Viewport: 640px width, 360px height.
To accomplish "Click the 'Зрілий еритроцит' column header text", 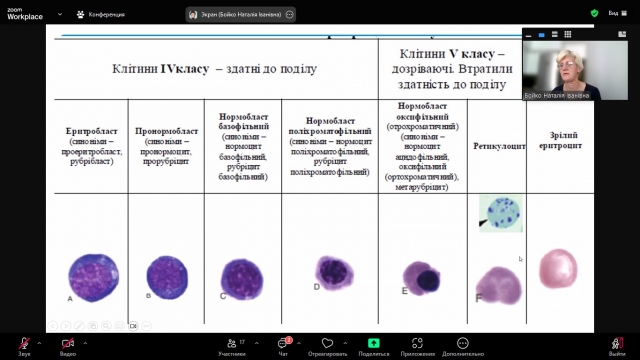I will (561, 140).
